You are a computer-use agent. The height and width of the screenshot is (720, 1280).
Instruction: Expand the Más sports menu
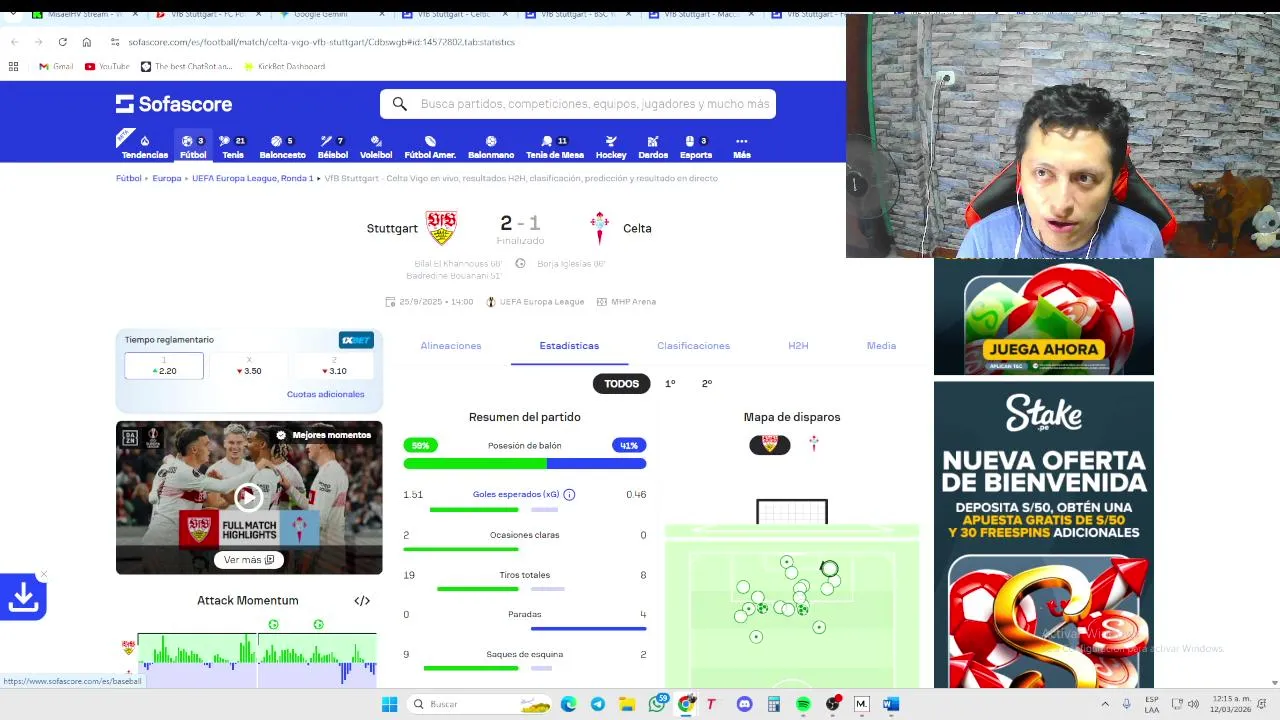click(741, 147)
